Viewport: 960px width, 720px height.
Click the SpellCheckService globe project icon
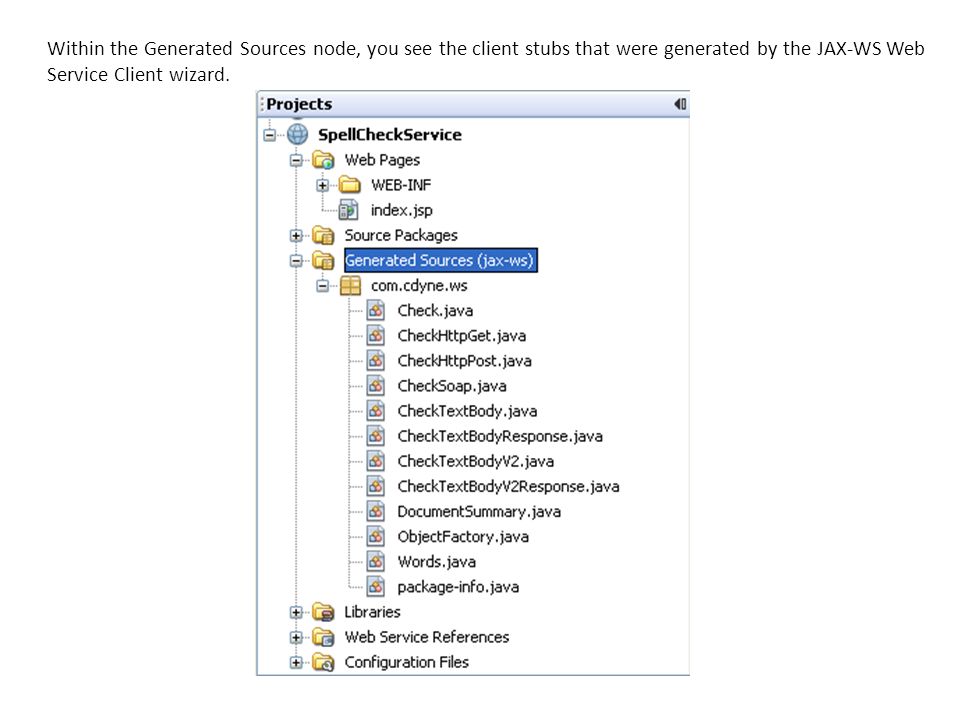coord(298,134)
